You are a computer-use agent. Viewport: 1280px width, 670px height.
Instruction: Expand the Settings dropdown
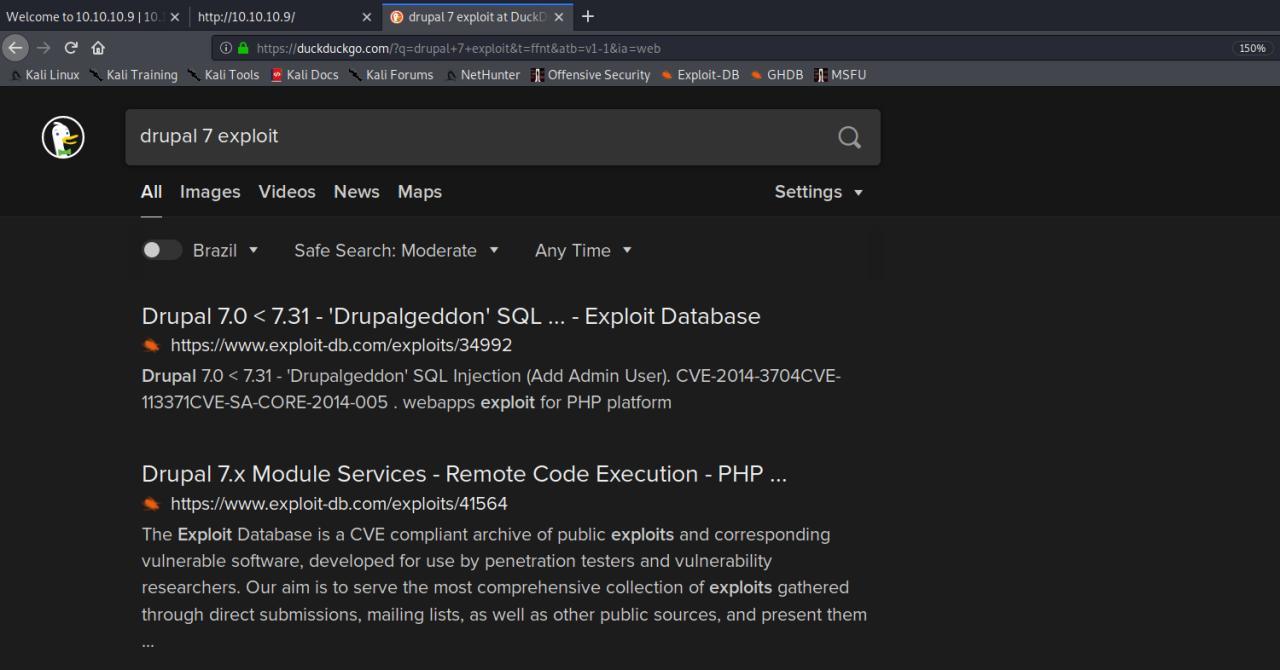point(818,192)
